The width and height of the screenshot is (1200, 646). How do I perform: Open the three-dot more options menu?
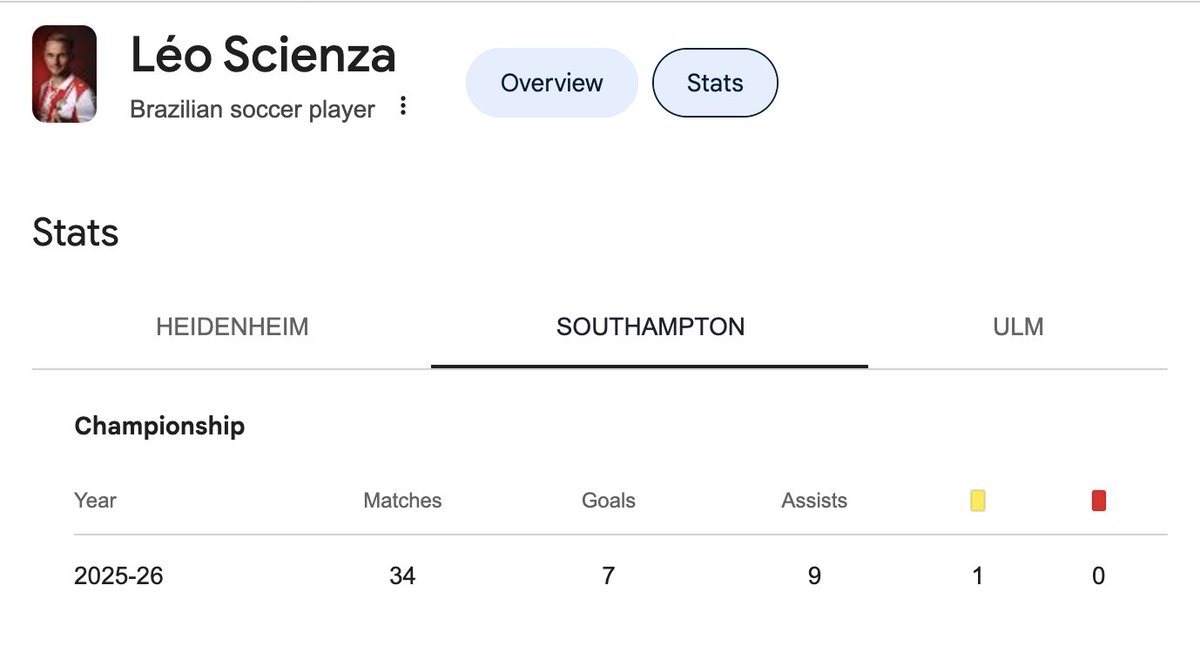[403, 106]
